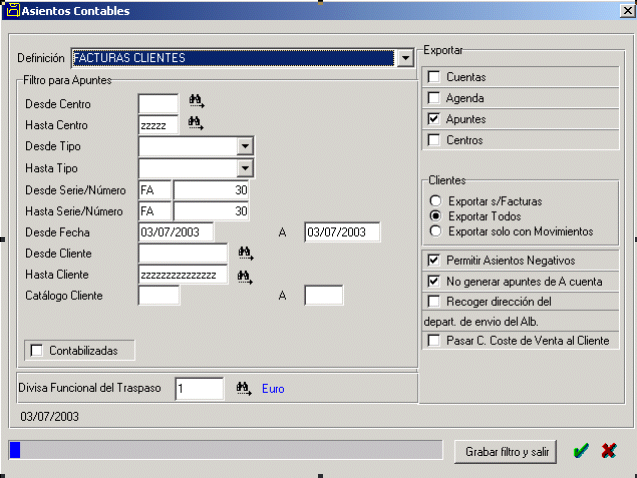This screenshot has height=478, width=637.
Task: Click binoculars lookup for Hasta Centro
Action: click(x=196, y=123)
